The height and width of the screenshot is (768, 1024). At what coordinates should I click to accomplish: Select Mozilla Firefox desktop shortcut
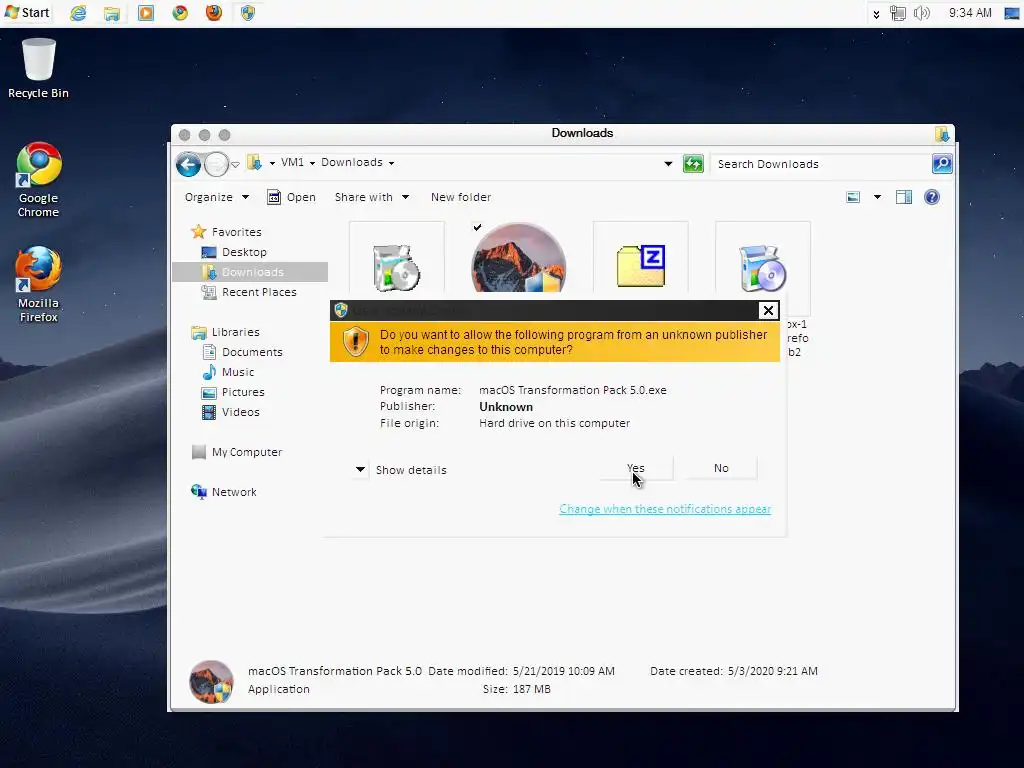coord(38,284)
